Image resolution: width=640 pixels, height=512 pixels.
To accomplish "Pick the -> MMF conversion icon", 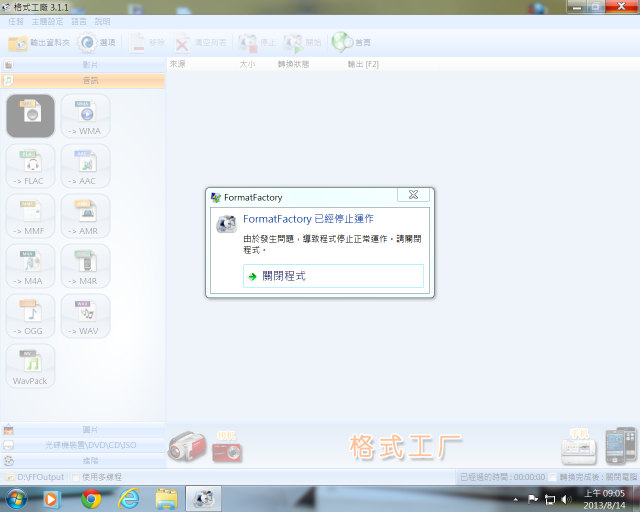I will pos(30,216).
